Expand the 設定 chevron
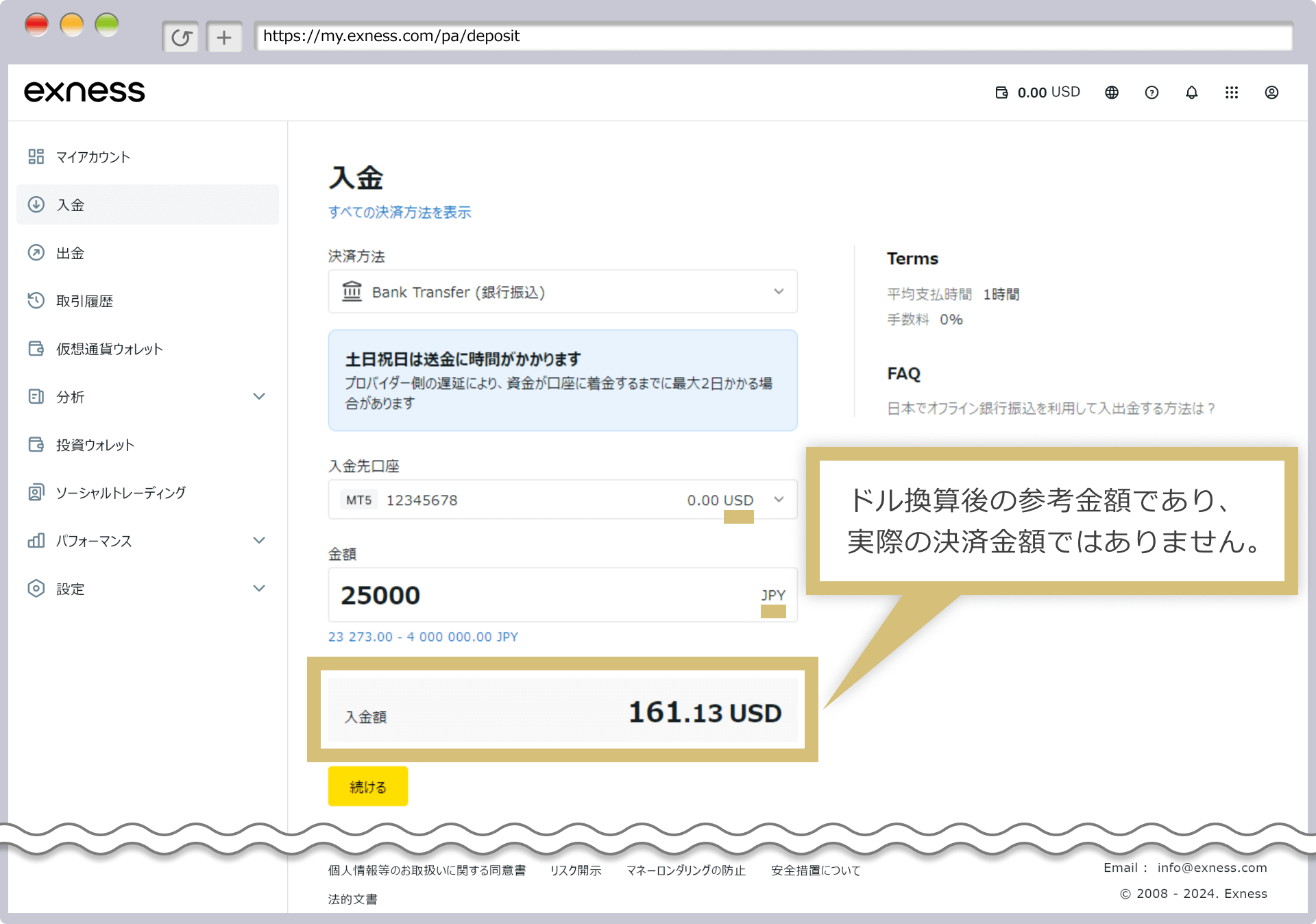This screenshot has width=1316, height=924. (x=259, y=588)
